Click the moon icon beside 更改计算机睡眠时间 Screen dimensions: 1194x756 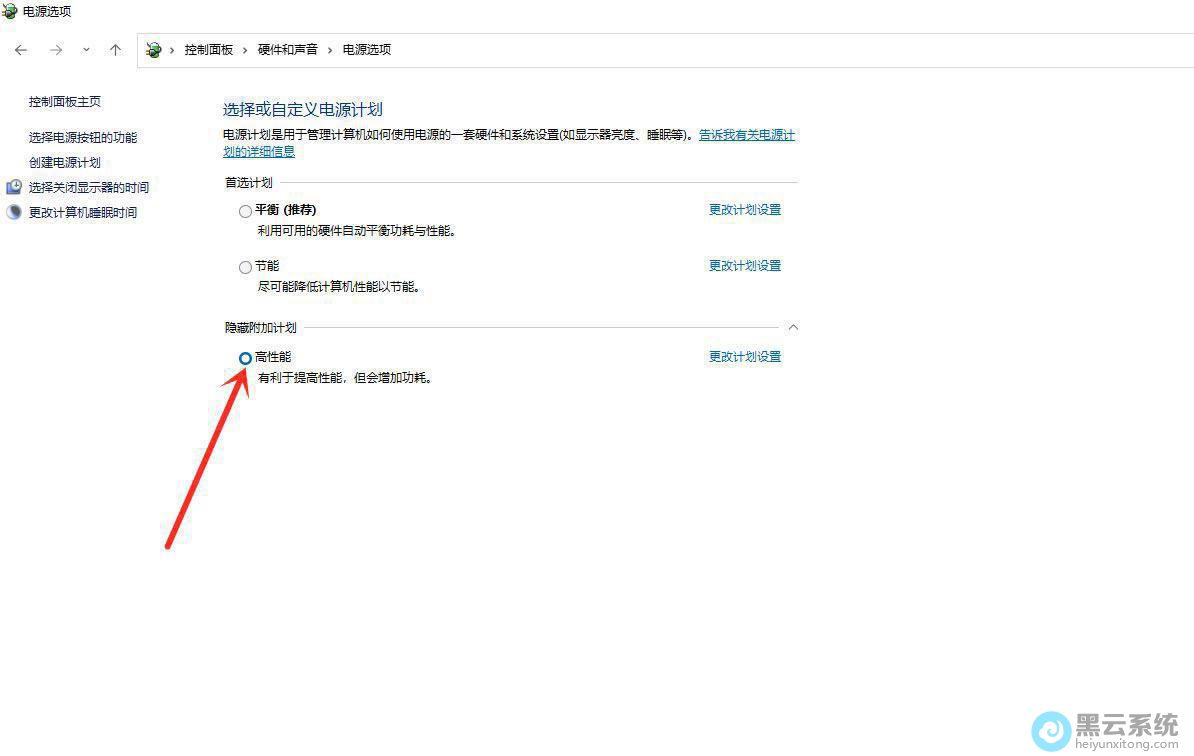tap(14, 213)
